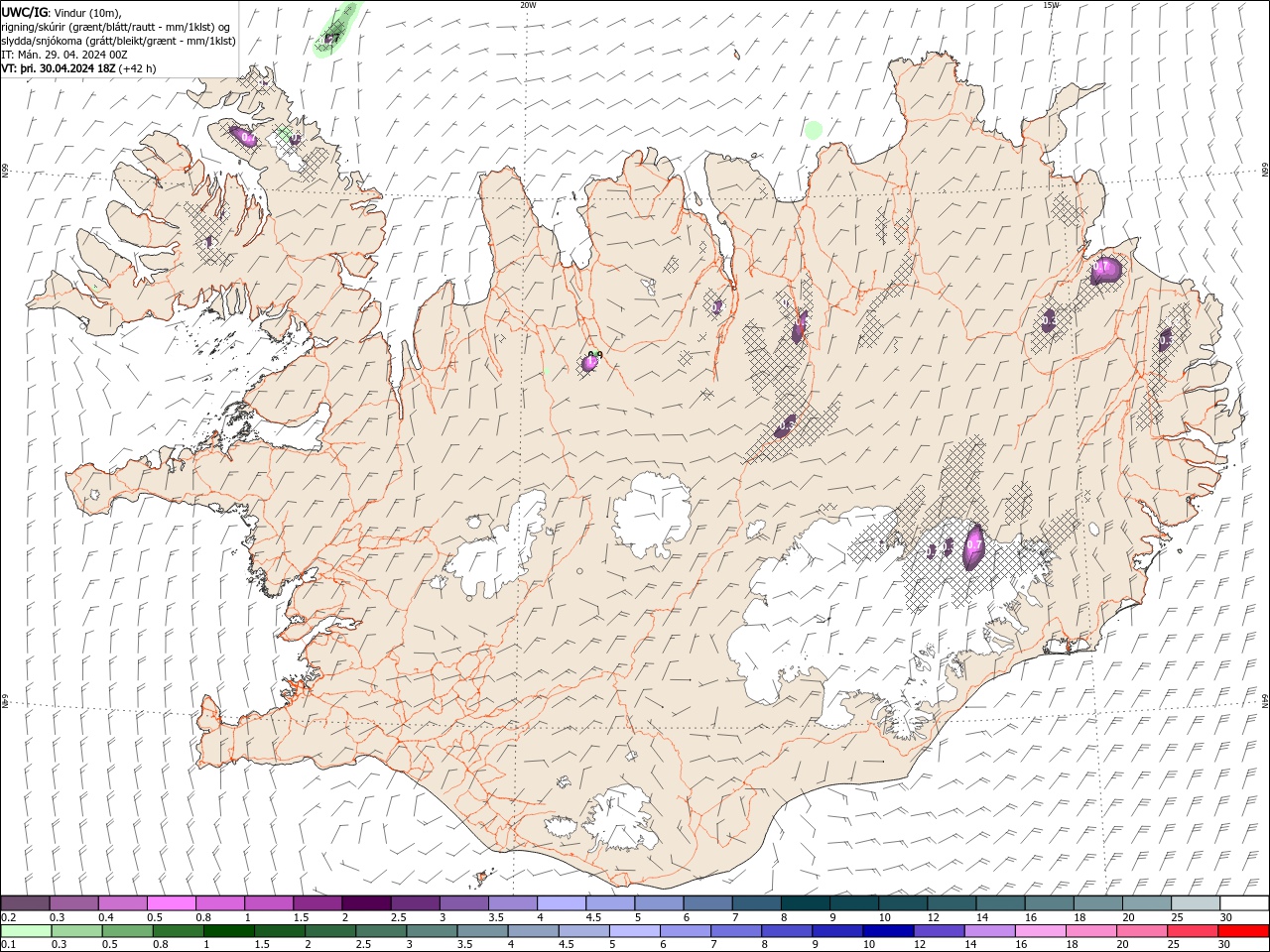1270x952 pixels.
Task: Click the '(+42 h)' forecast offset text
Action: coord(137,68)
